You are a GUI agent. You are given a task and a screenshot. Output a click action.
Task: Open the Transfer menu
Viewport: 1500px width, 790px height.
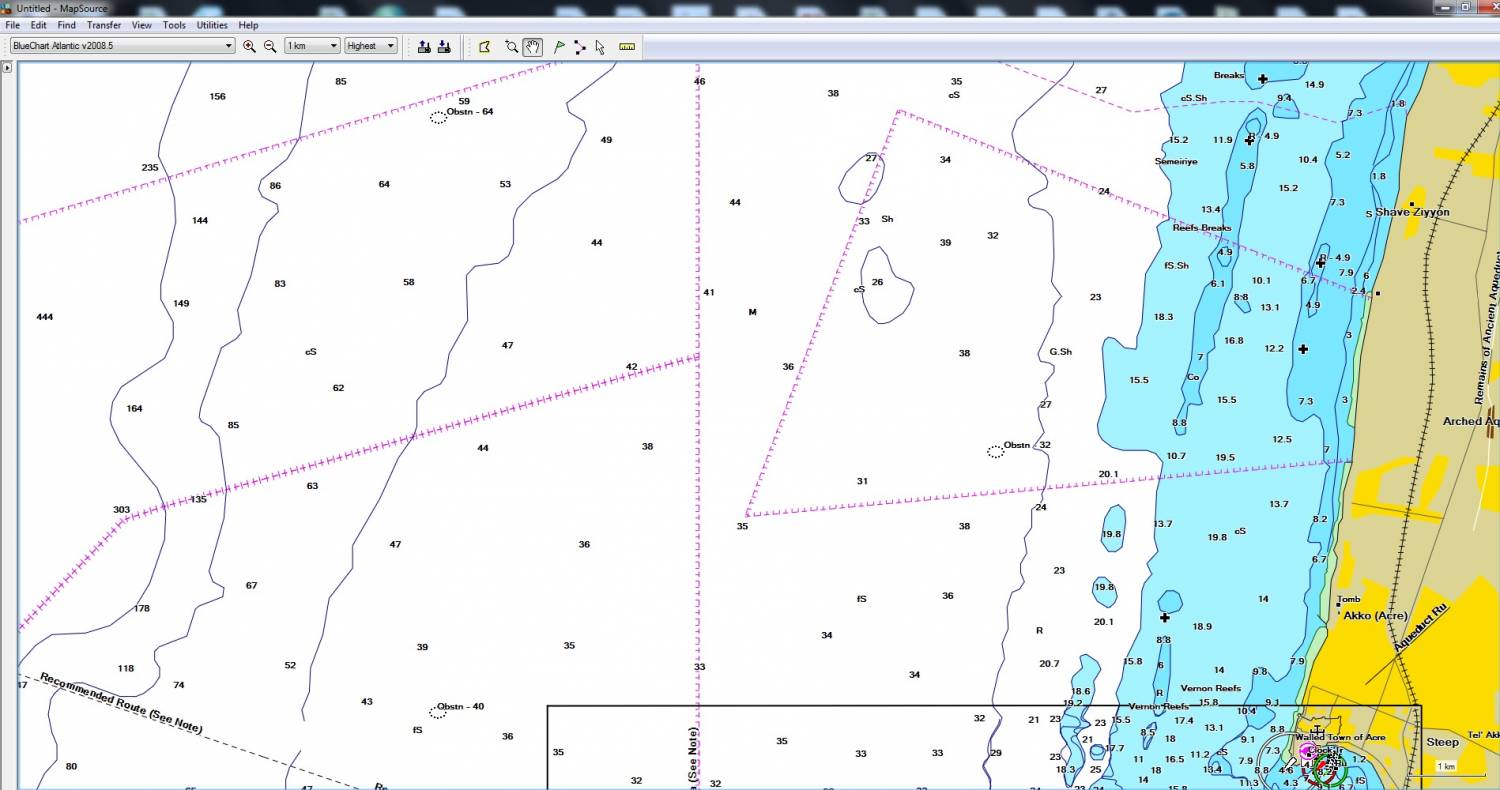pyautogui.click(x=103, y=25)
